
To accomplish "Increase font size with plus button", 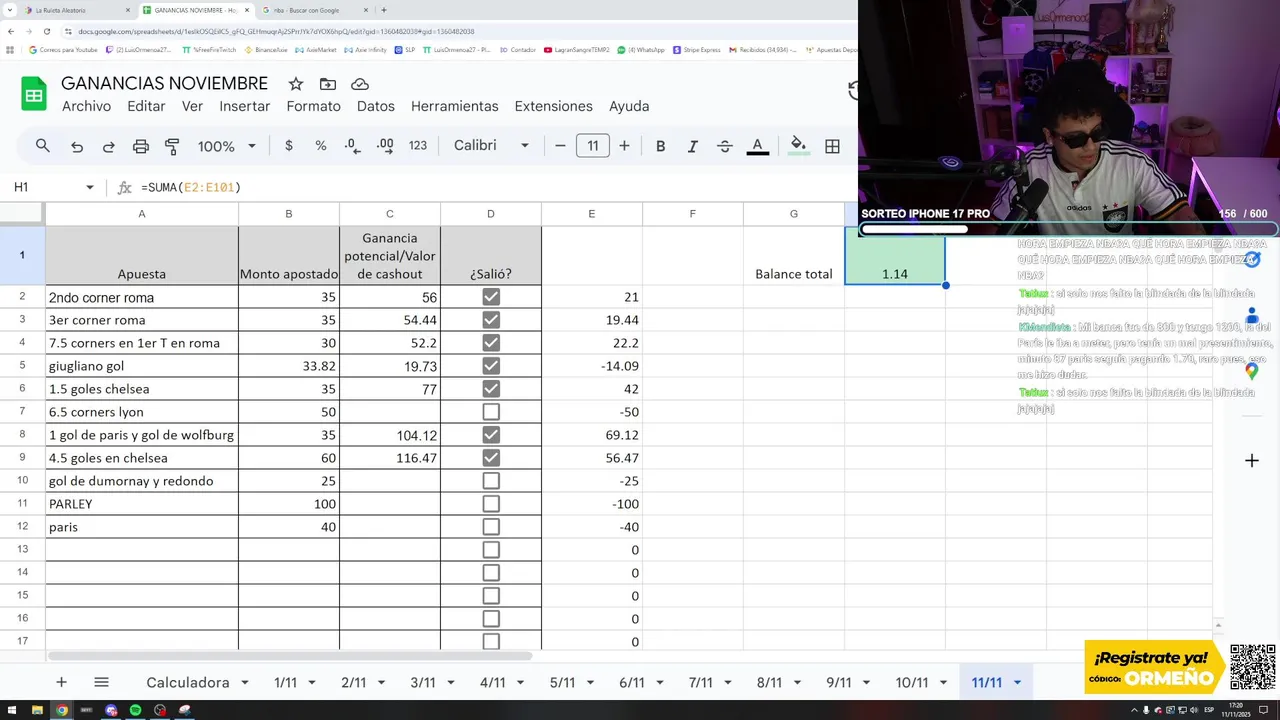I will [x=624, y=146].
